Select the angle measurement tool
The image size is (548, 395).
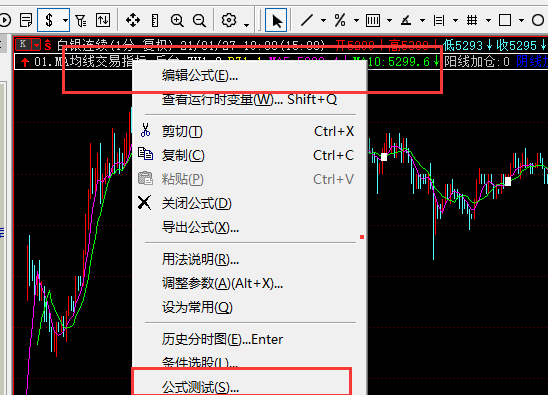[x=406, y=20]
